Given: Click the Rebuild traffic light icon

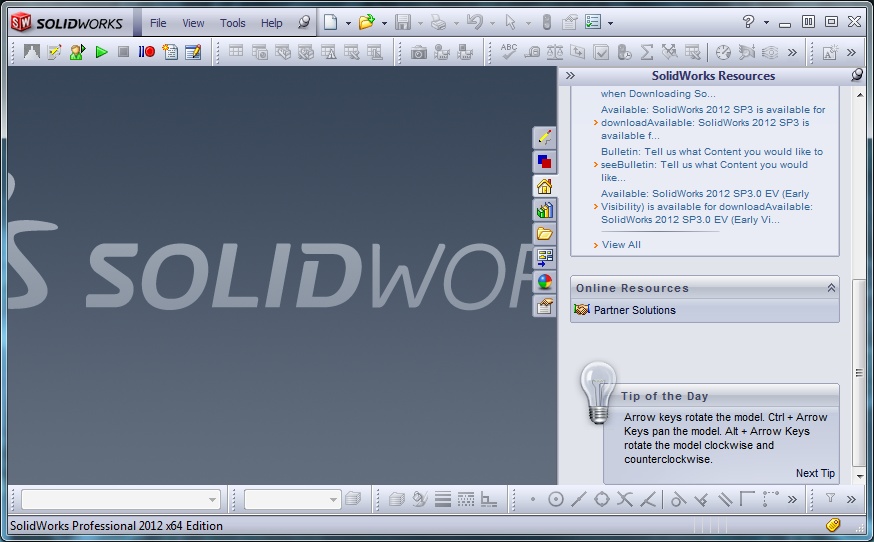Looking at the screenshot, I should (x=546, y=22).
